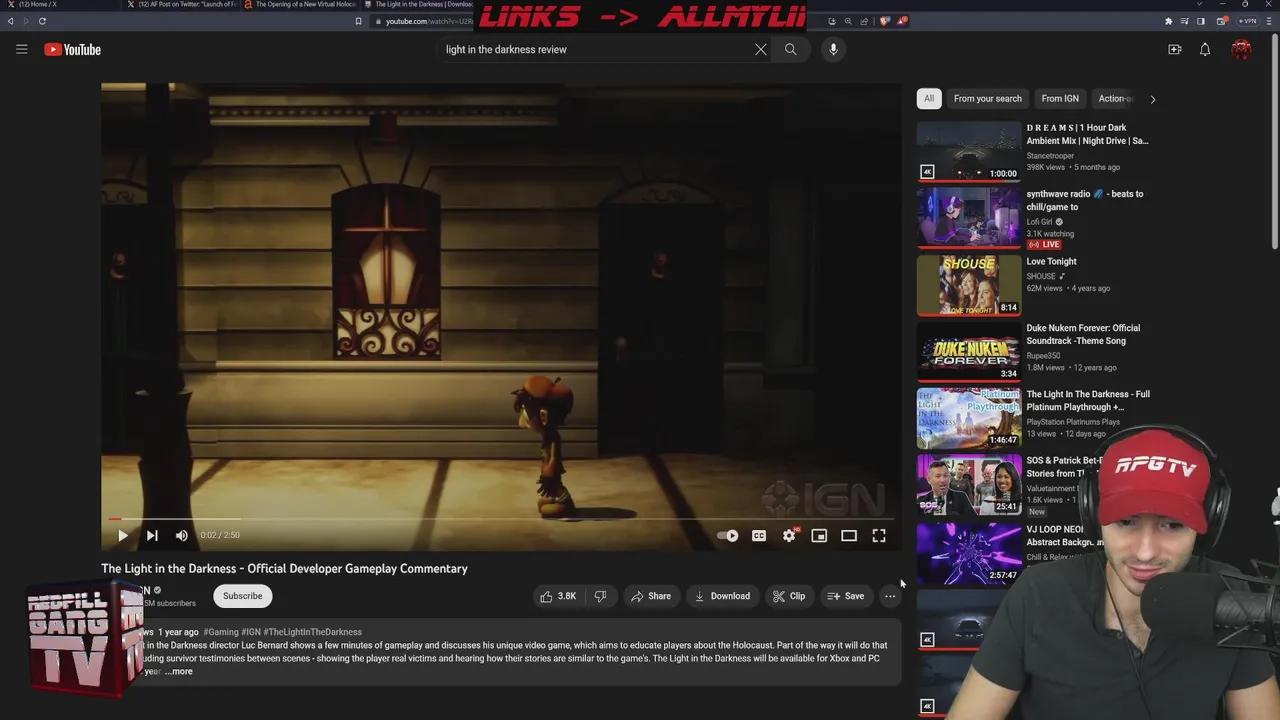This screenshot has height=720, width=1280.
Task: Show more filter chips with arrow
Action: coord(1152,99)
